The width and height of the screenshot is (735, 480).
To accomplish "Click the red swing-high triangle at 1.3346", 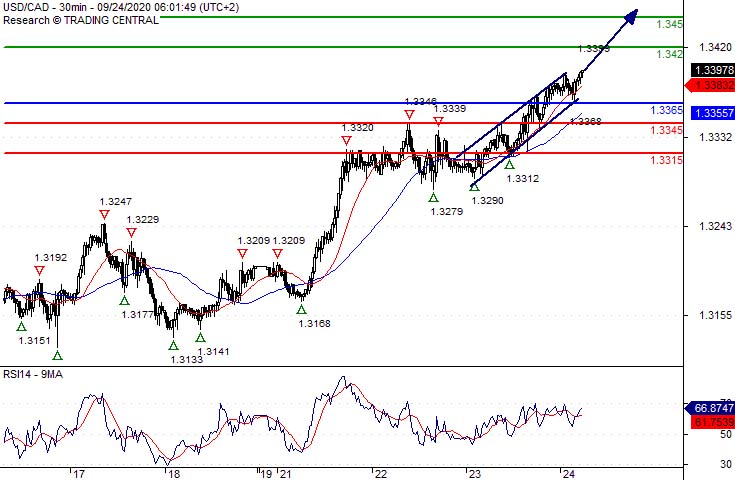I will tap(409, 114).
